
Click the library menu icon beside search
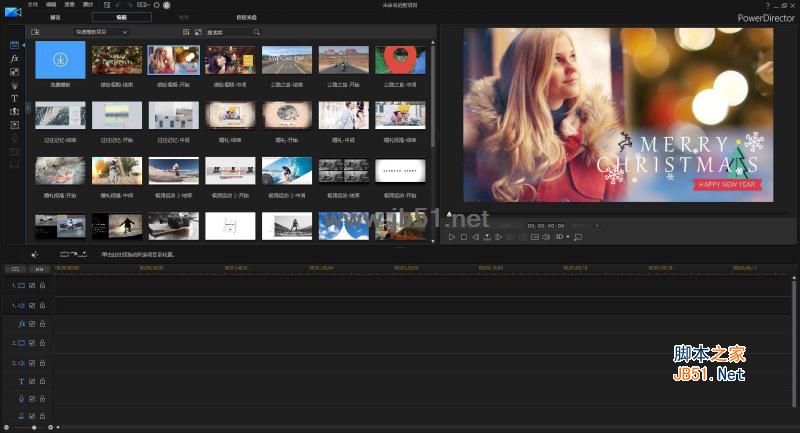[x=198, y=32]
